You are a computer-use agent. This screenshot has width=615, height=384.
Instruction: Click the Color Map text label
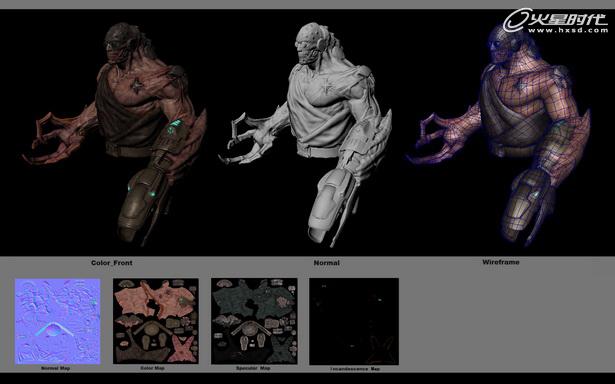(153, 368)
